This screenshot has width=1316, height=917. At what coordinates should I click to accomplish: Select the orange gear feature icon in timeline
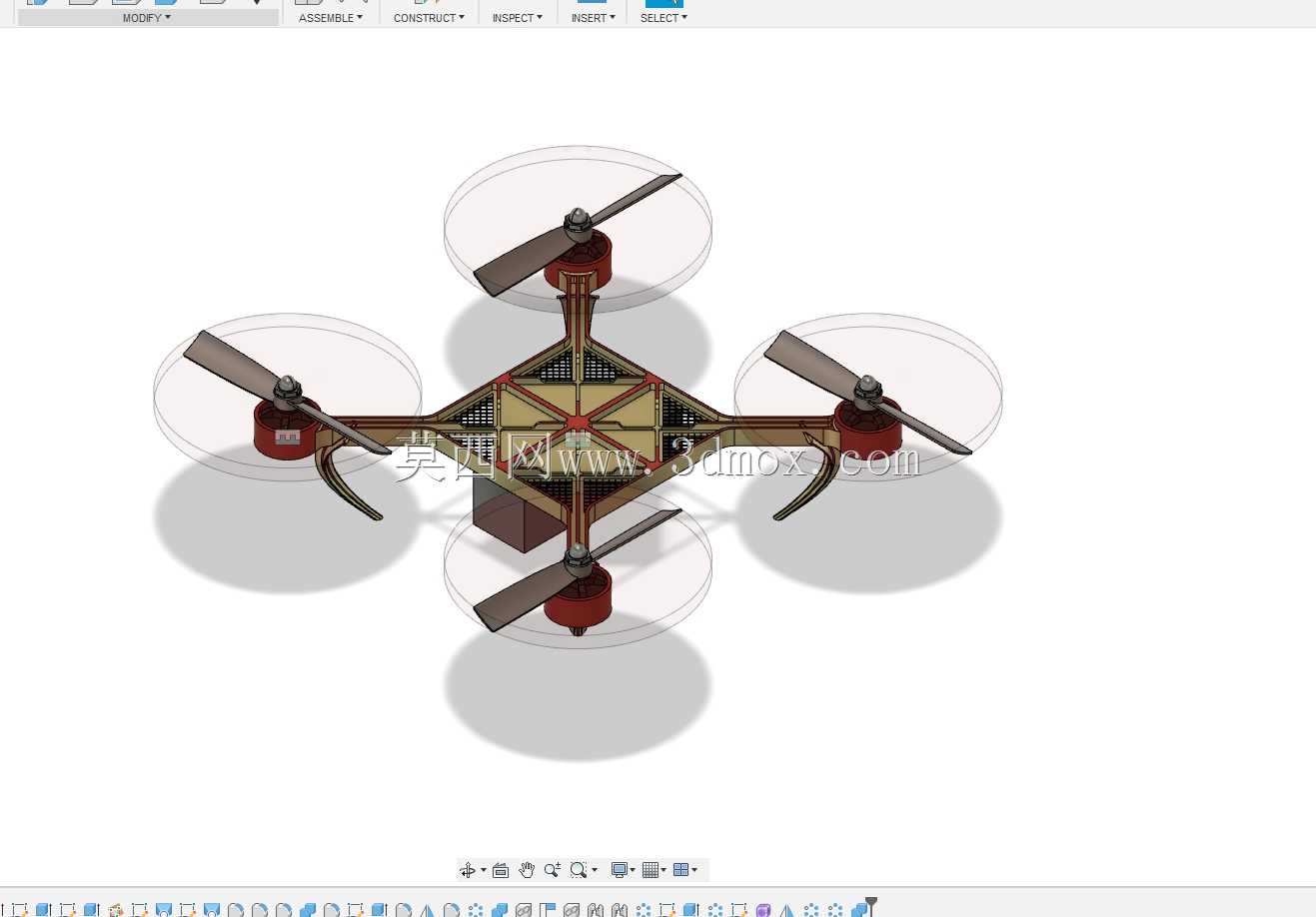116,910
